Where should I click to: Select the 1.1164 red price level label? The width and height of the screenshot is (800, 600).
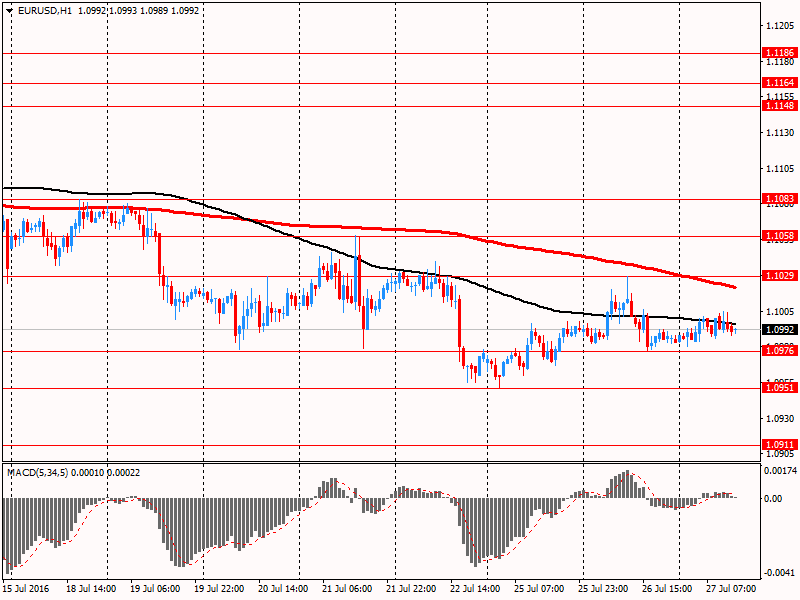tap(780, 83)
